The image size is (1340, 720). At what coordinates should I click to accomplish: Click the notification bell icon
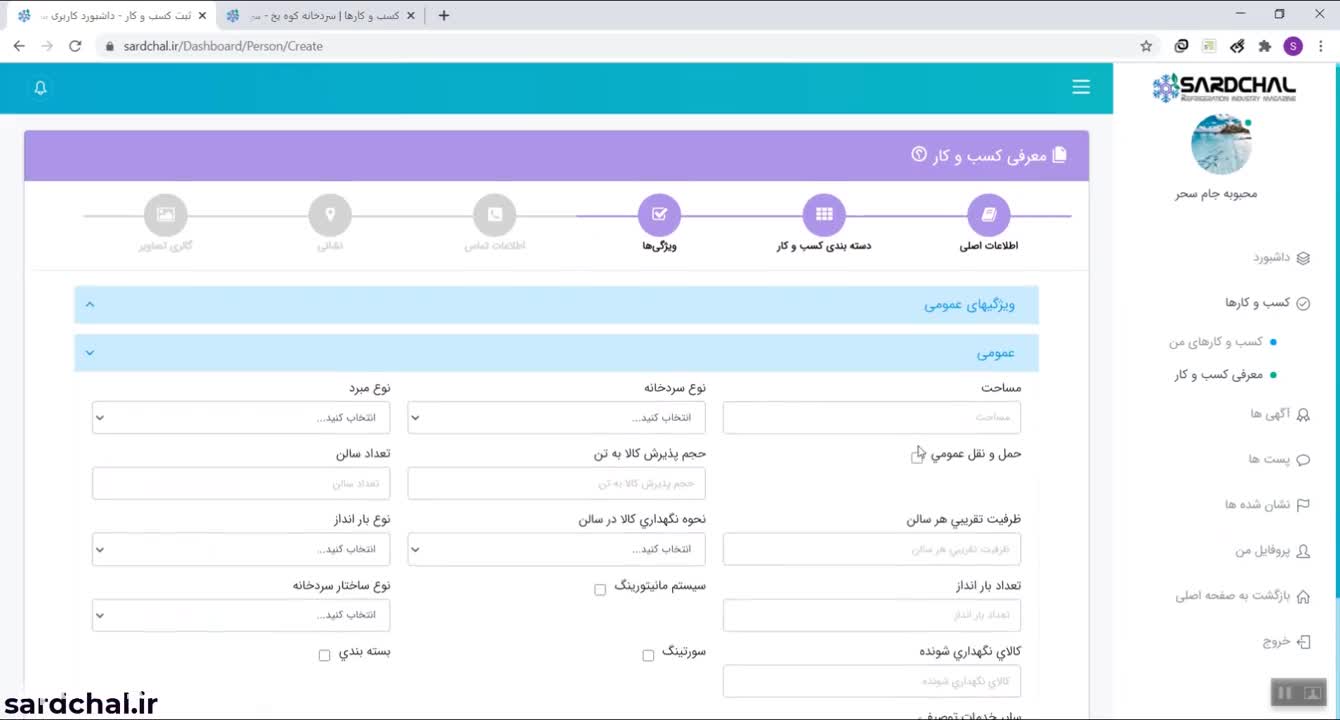(41, 88)
